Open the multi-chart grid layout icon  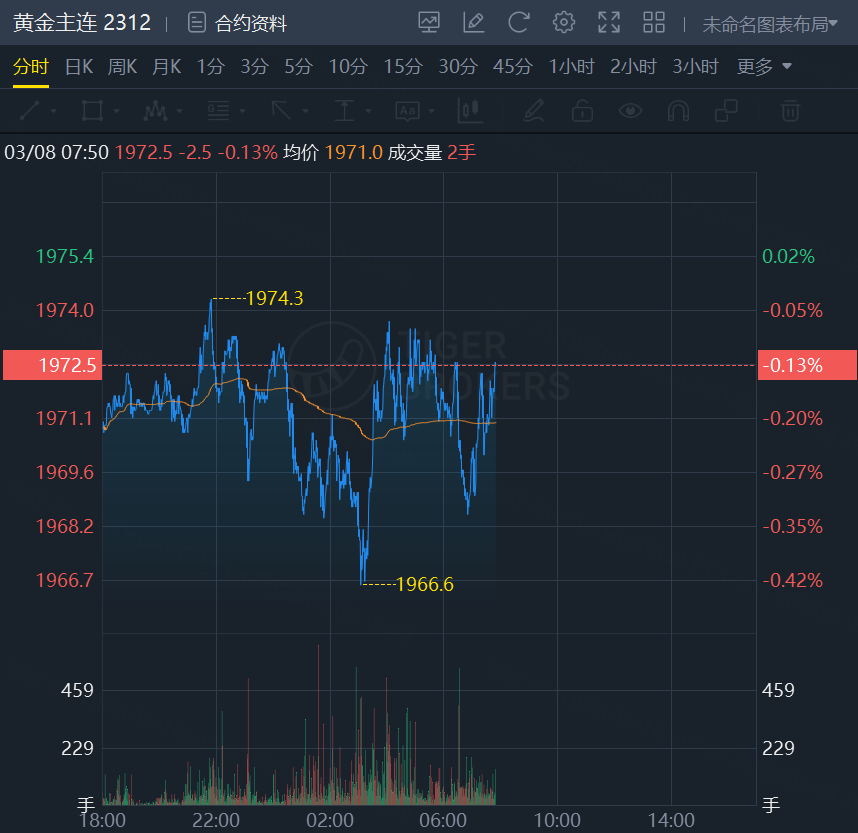(x=654, y=22)
